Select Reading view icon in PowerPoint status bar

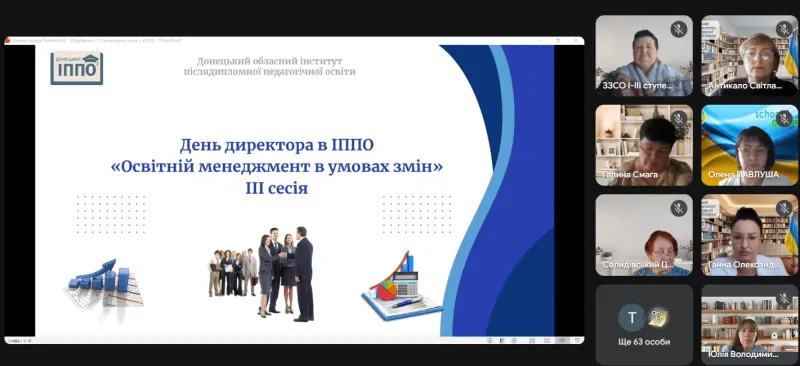(x=562, y=340)
